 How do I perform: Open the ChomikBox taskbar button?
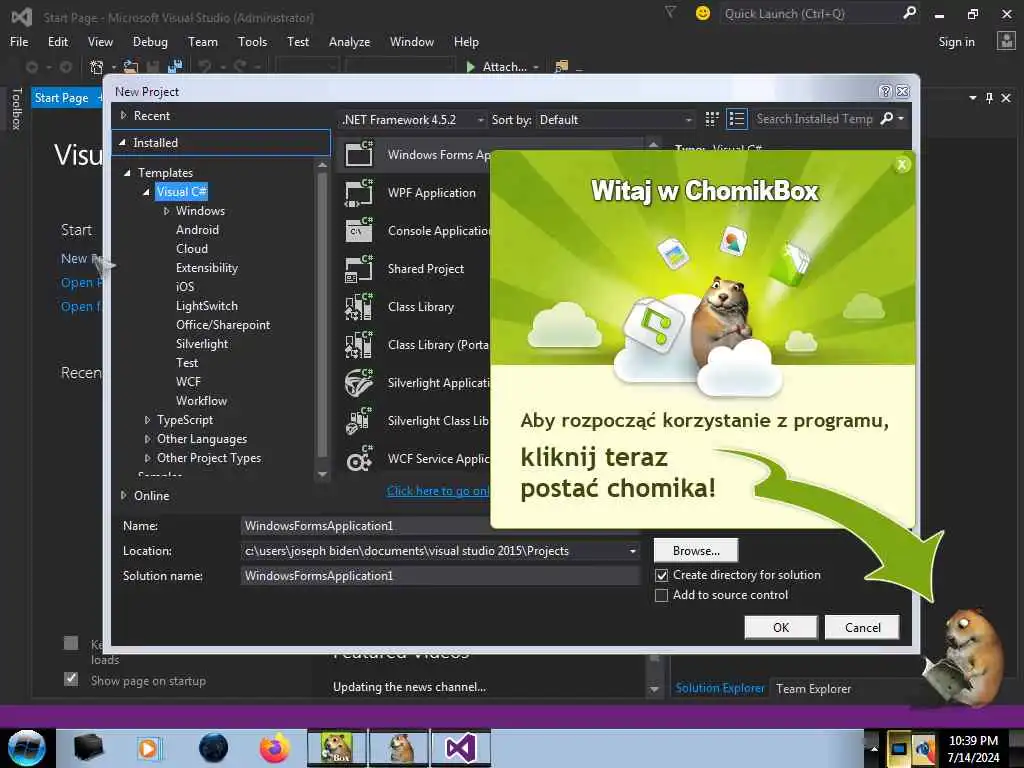pyautogui.click(x=336, y=748)
